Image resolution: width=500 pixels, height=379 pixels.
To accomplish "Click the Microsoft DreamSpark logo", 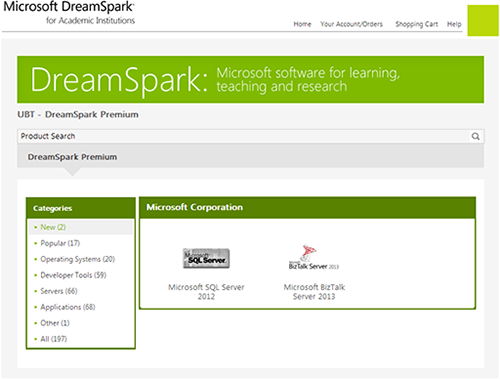I will 69,13.
